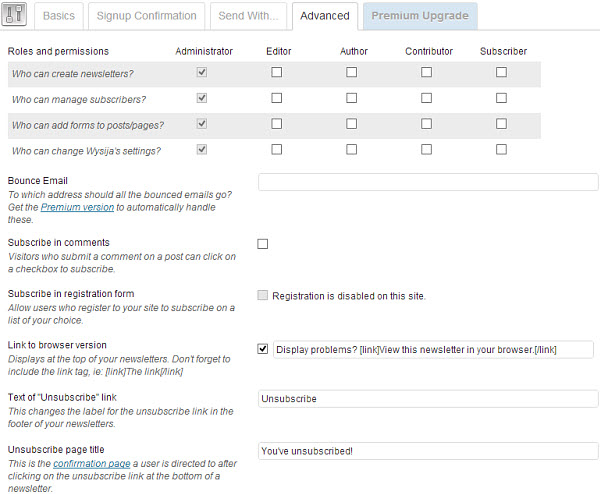The height and width of the screenshot is (494, 600).
Task: Enable Subscribe in comments checkbox
Action: click(x=263, y=244)
